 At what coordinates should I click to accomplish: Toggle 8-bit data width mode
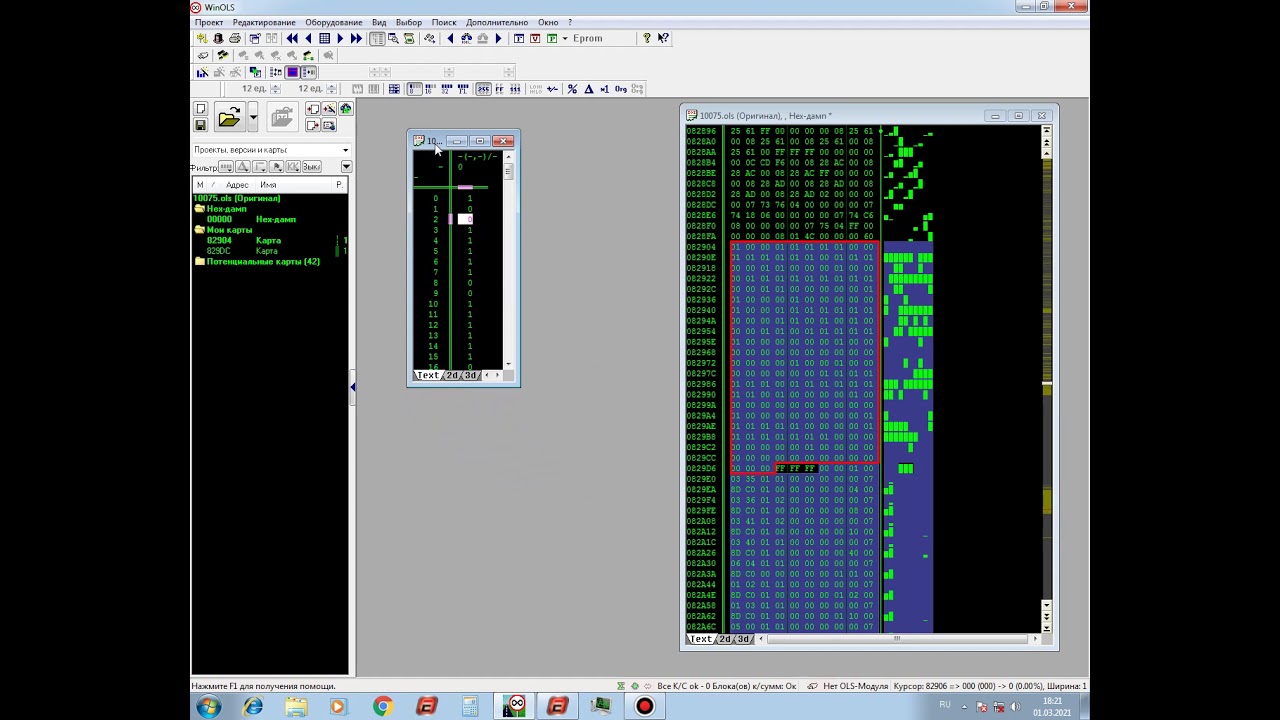click(414, 89)
